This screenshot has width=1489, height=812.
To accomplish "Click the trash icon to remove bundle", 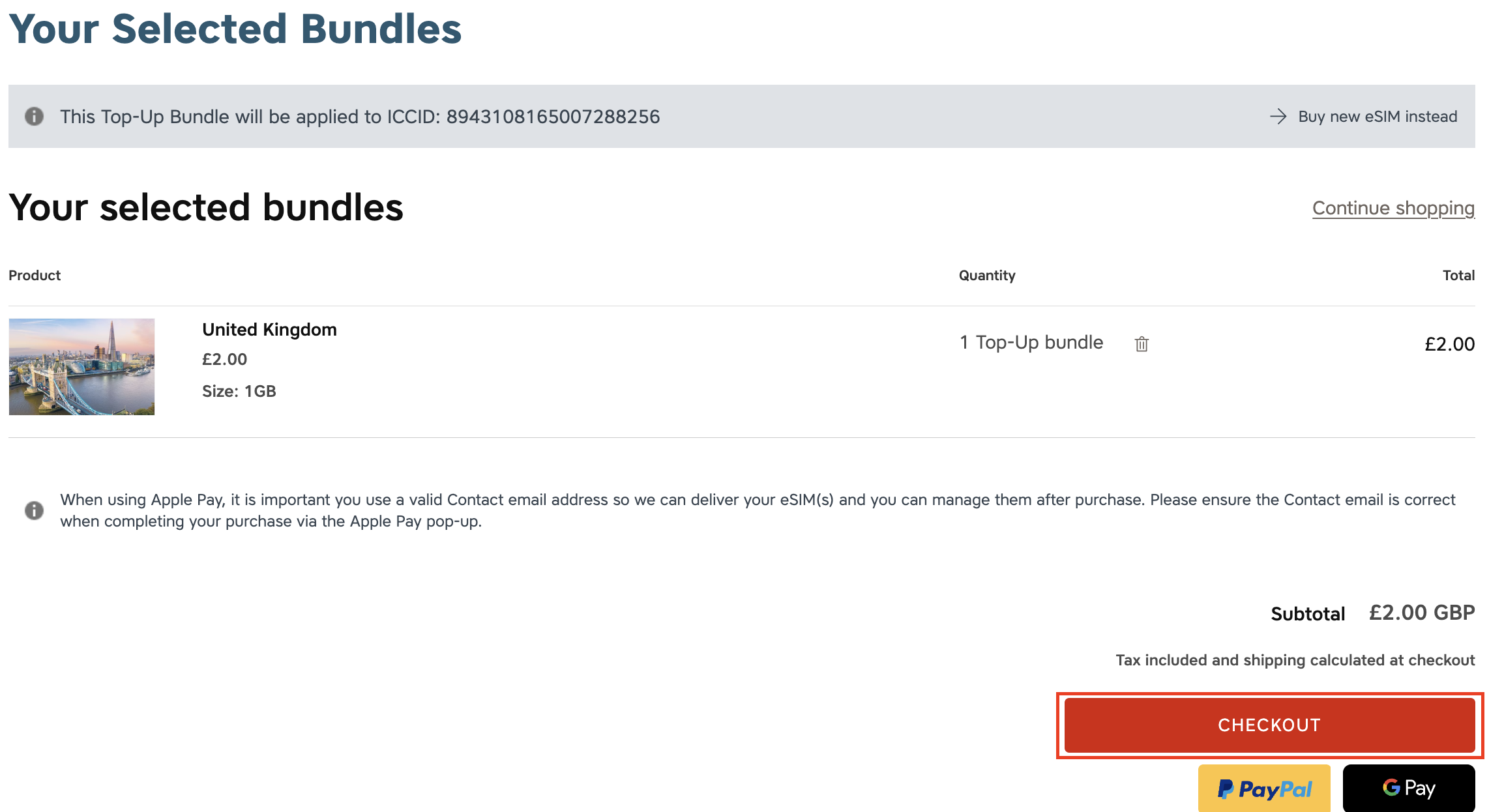I will point(1142,343).
